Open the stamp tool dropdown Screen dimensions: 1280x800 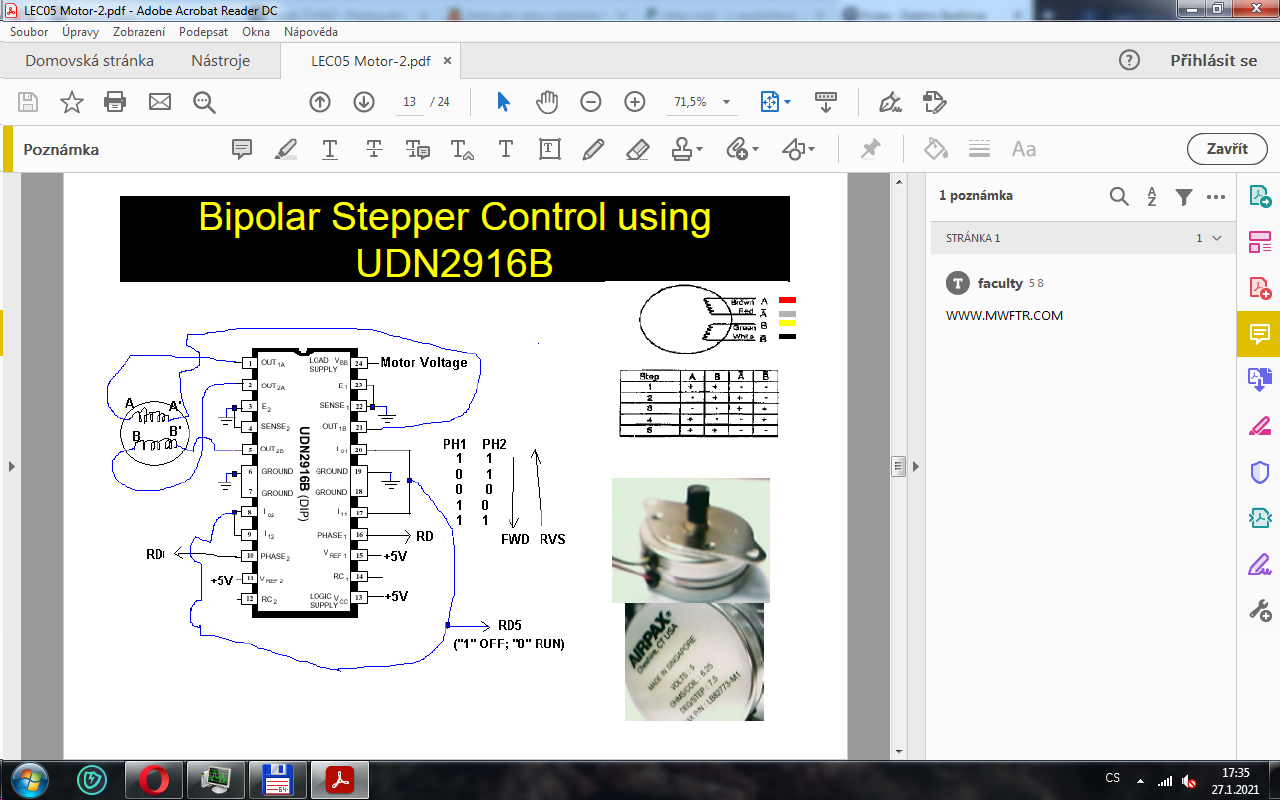[699, 149]
